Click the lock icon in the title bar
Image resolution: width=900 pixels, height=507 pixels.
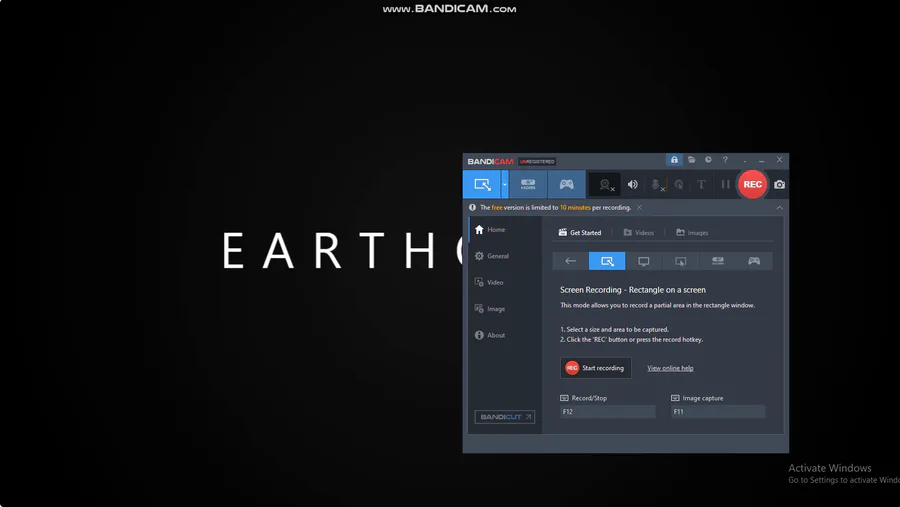click(674, 160)
